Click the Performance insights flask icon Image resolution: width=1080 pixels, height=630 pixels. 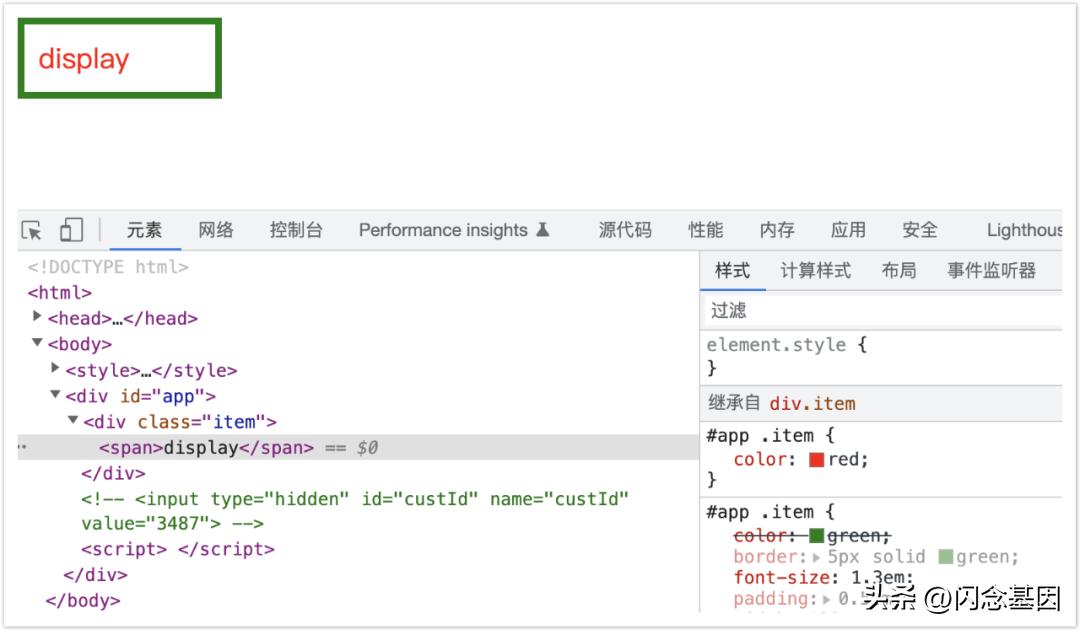tap(543, 229)
